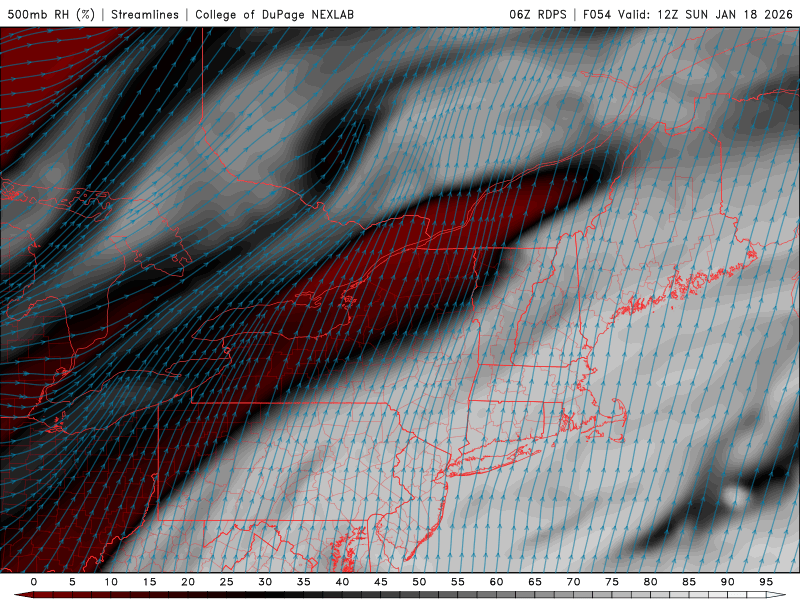Click the colorbar label "40"
This screenshot has height=600, width=800.
342,582
